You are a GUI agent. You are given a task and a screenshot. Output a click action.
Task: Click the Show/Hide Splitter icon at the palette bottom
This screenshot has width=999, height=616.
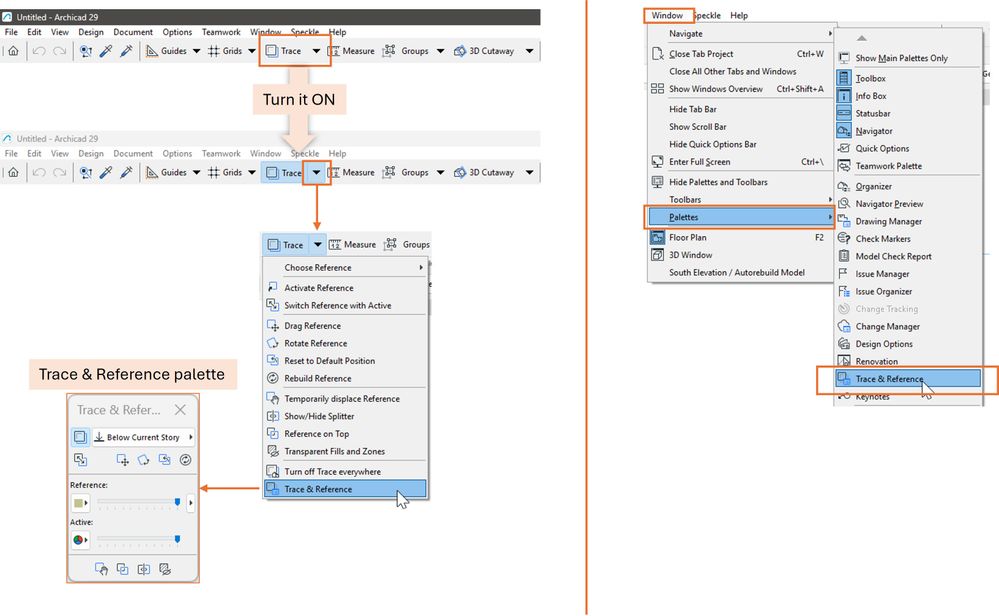click(x=144, y=569)
